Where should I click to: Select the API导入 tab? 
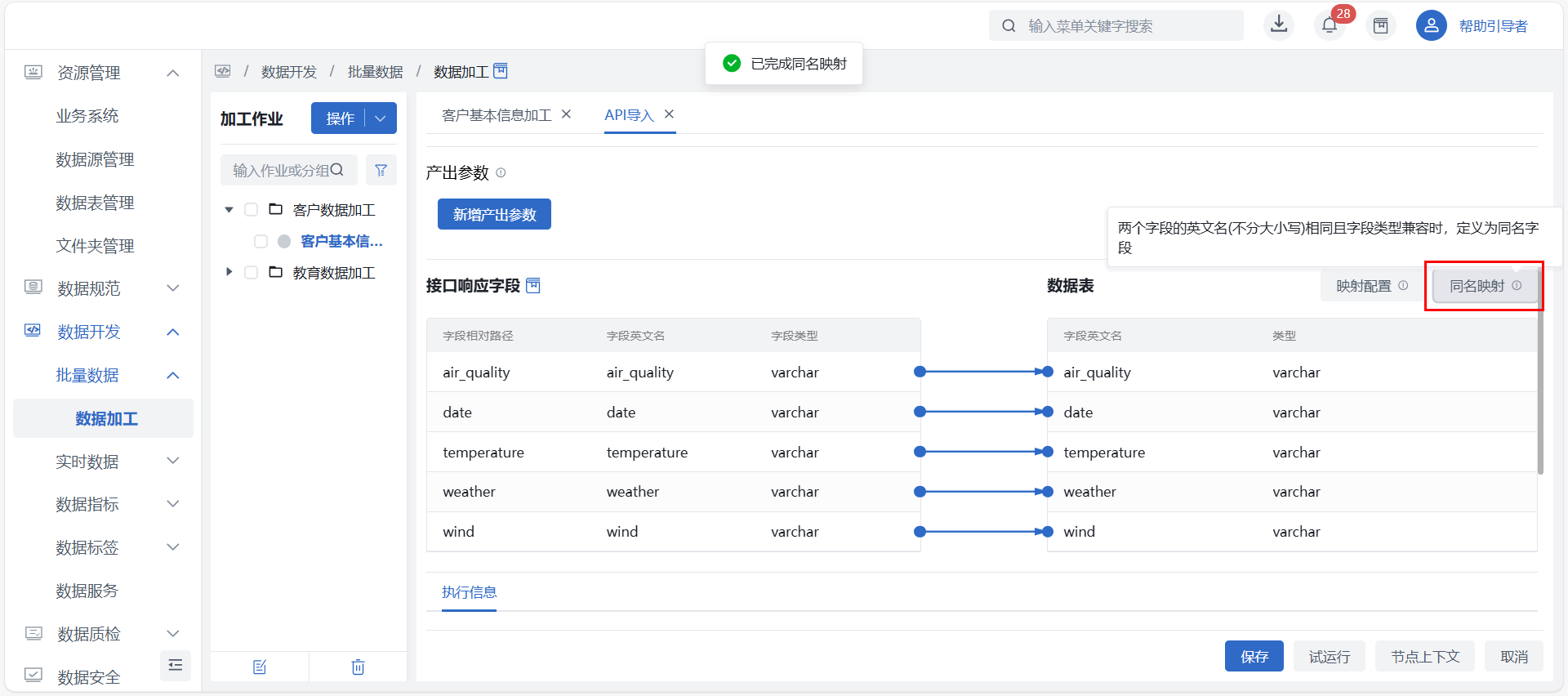point(629,115)
